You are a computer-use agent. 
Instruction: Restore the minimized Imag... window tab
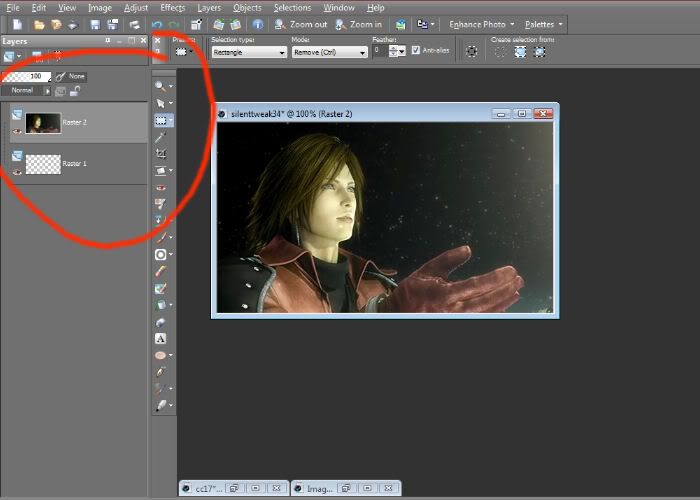346,488
